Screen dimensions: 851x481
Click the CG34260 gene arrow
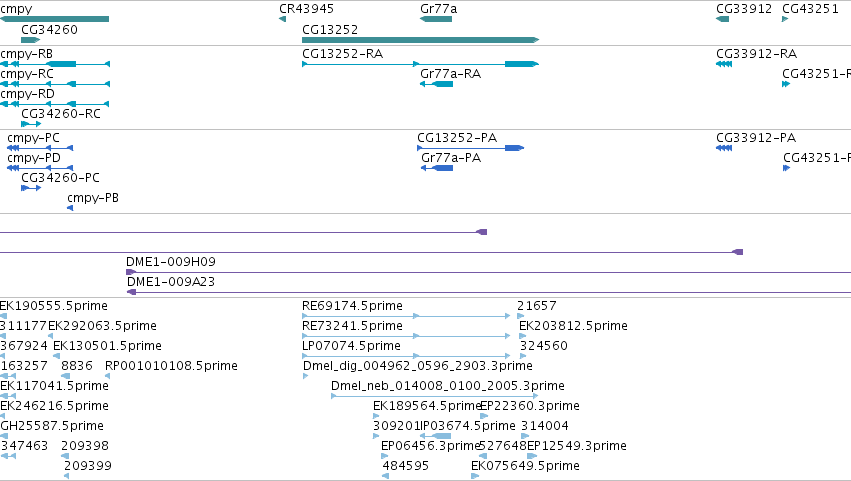point(30,40)
